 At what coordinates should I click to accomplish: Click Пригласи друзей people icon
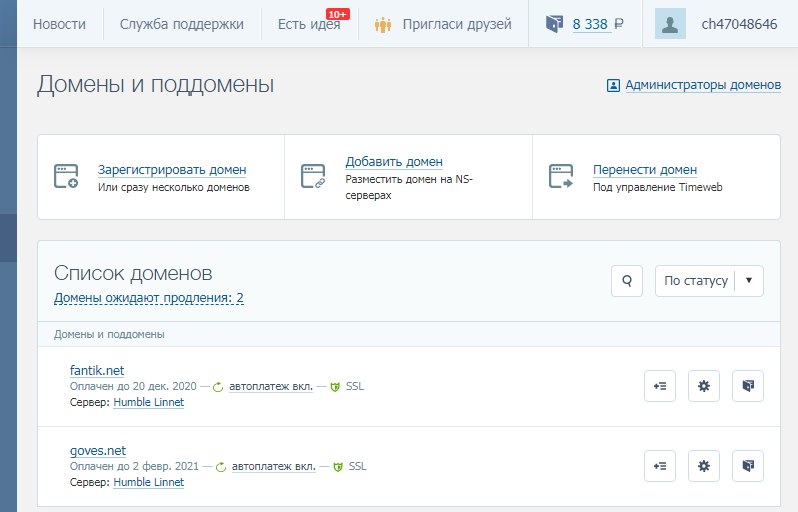[383, 24]
